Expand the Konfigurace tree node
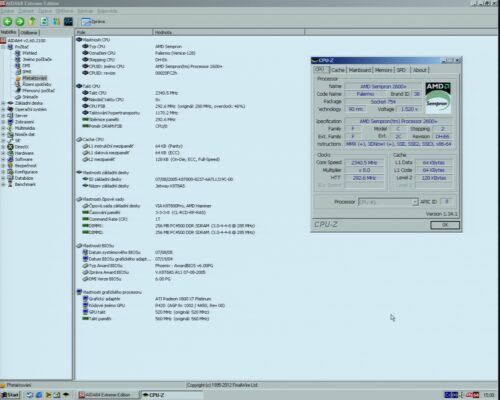 coord(3,172)
